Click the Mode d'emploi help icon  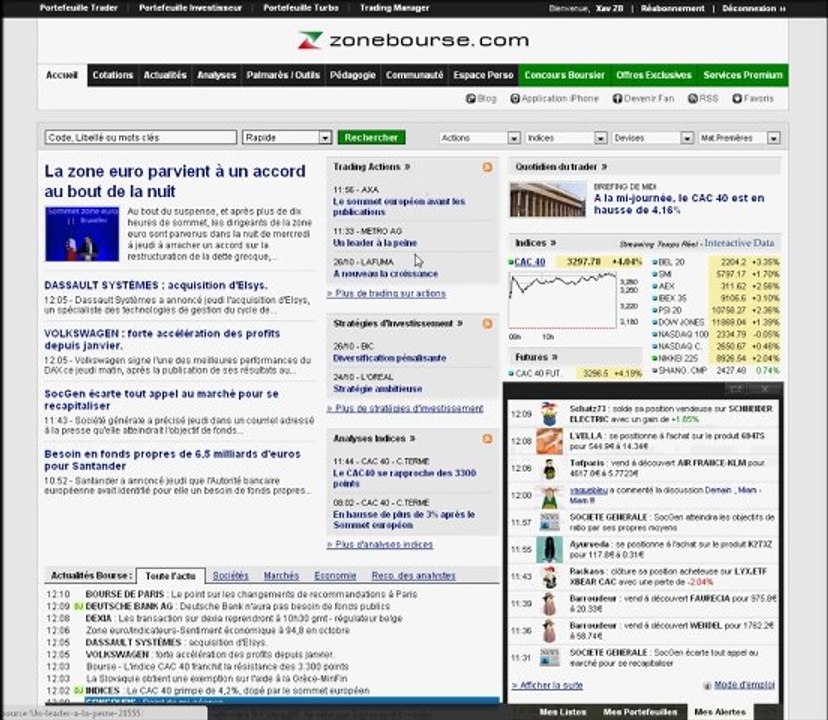tap(707, 686)
